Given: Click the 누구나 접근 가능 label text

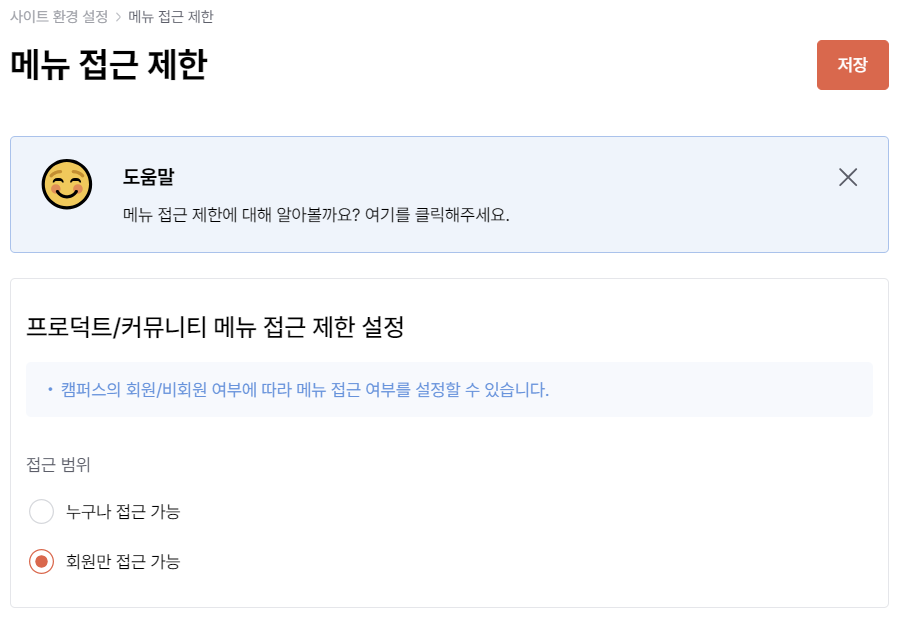Looking at the screenshot, I should tap(123, 511).
